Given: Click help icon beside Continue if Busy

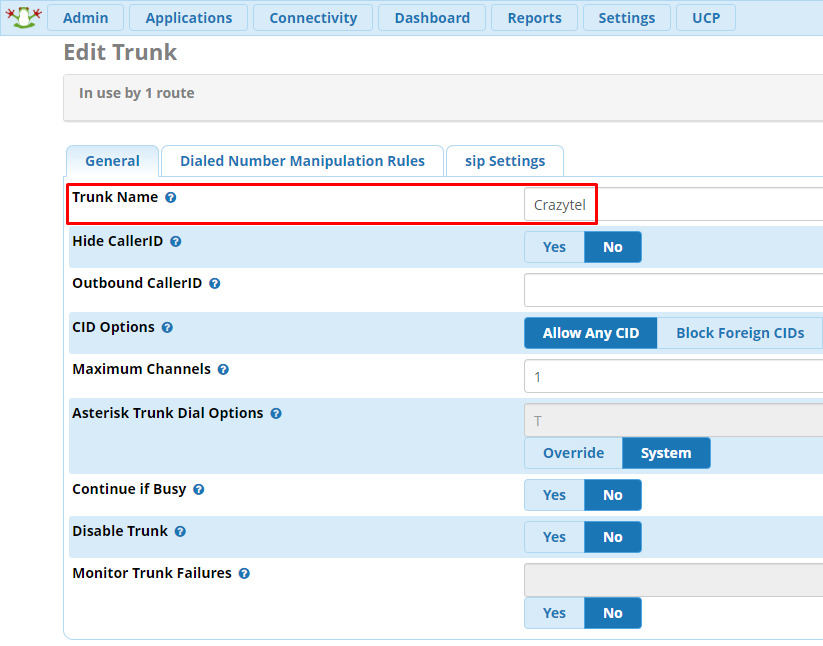Looking at the screenshot, I should (x=199, y=490).
